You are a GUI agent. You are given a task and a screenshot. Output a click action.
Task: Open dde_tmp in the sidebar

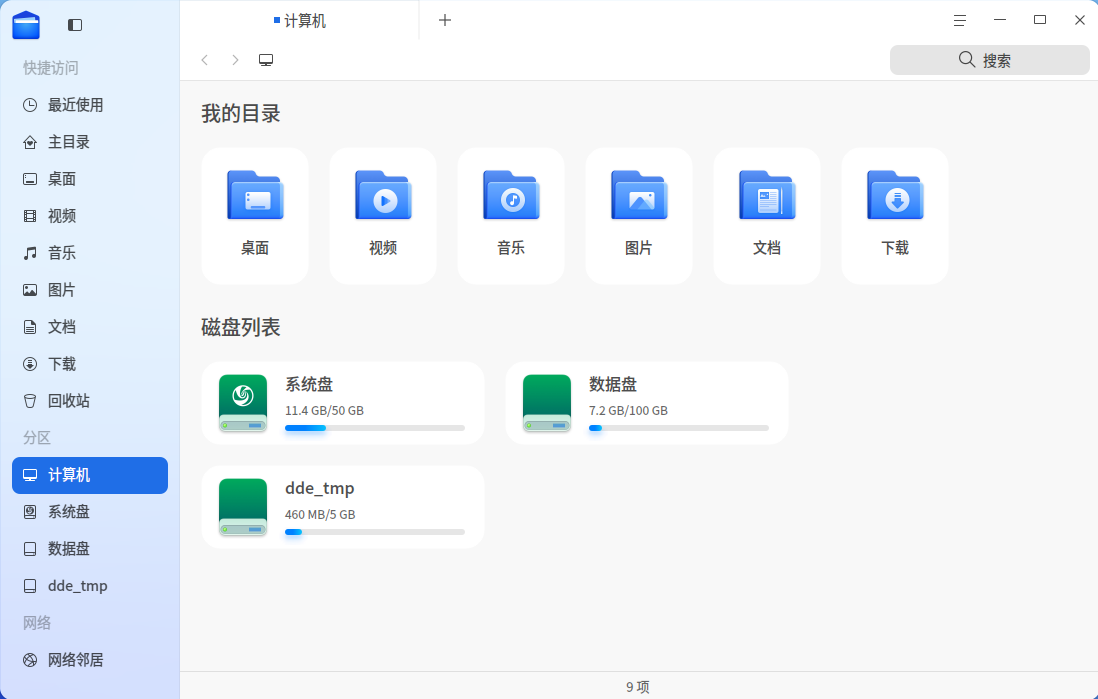90,586
